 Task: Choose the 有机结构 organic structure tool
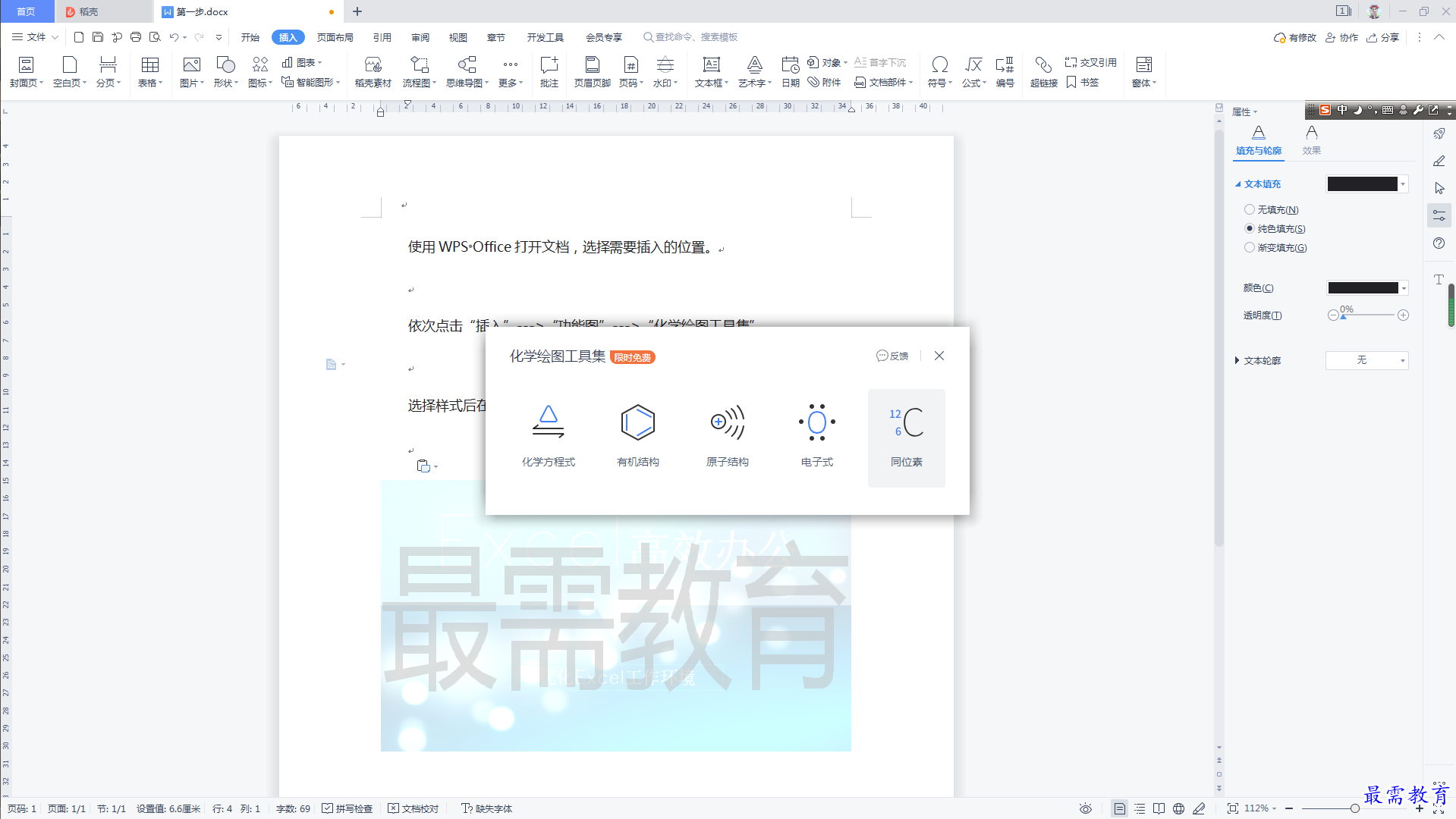pyautogui.click(x=638, y=438)
